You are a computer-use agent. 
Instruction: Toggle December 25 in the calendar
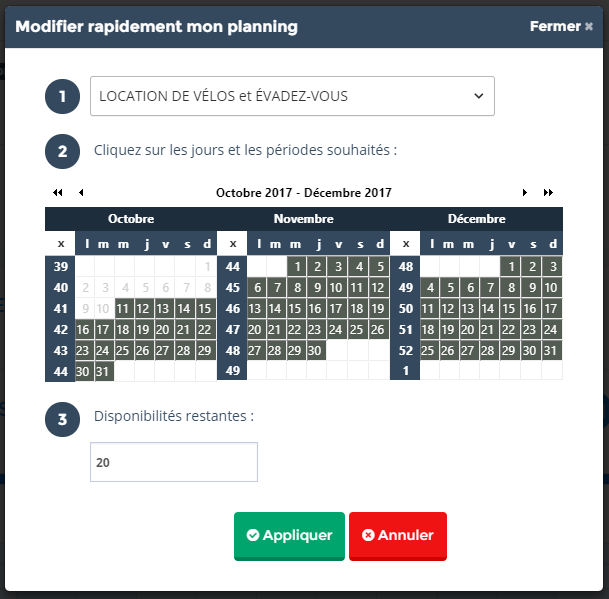[x=428, y=350]
